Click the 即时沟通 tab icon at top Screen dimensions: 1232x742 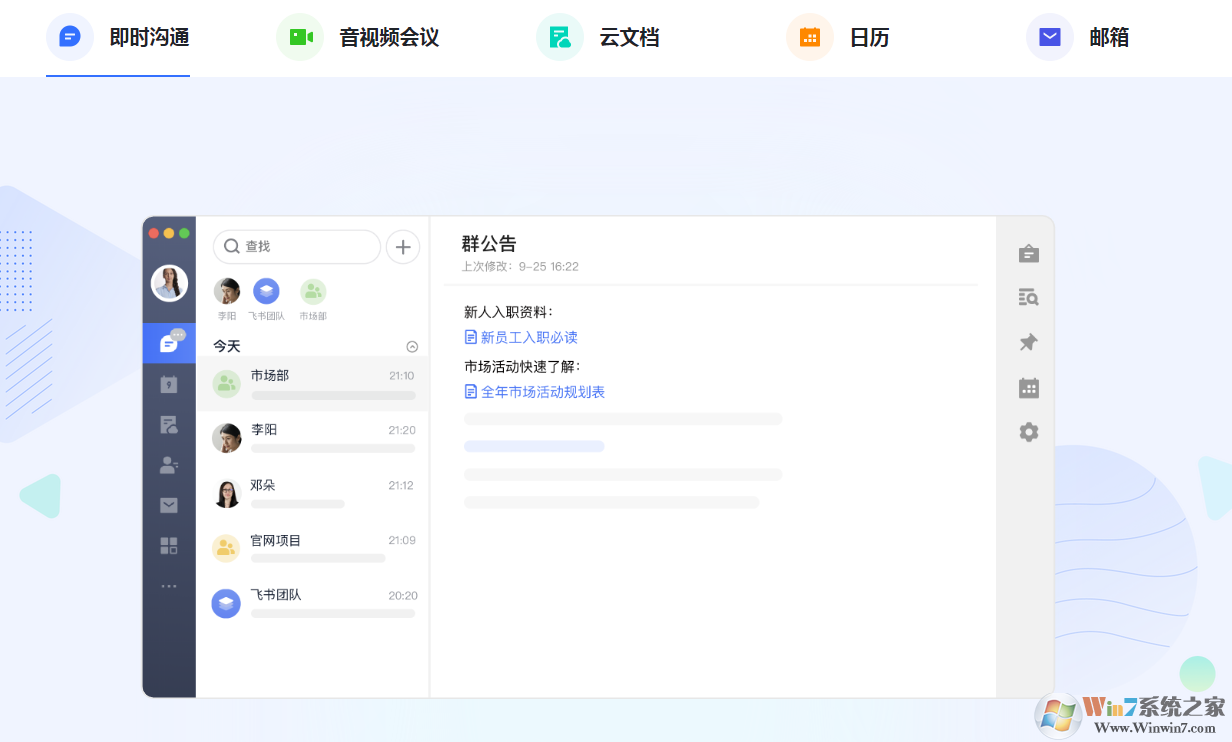(69, 37)
